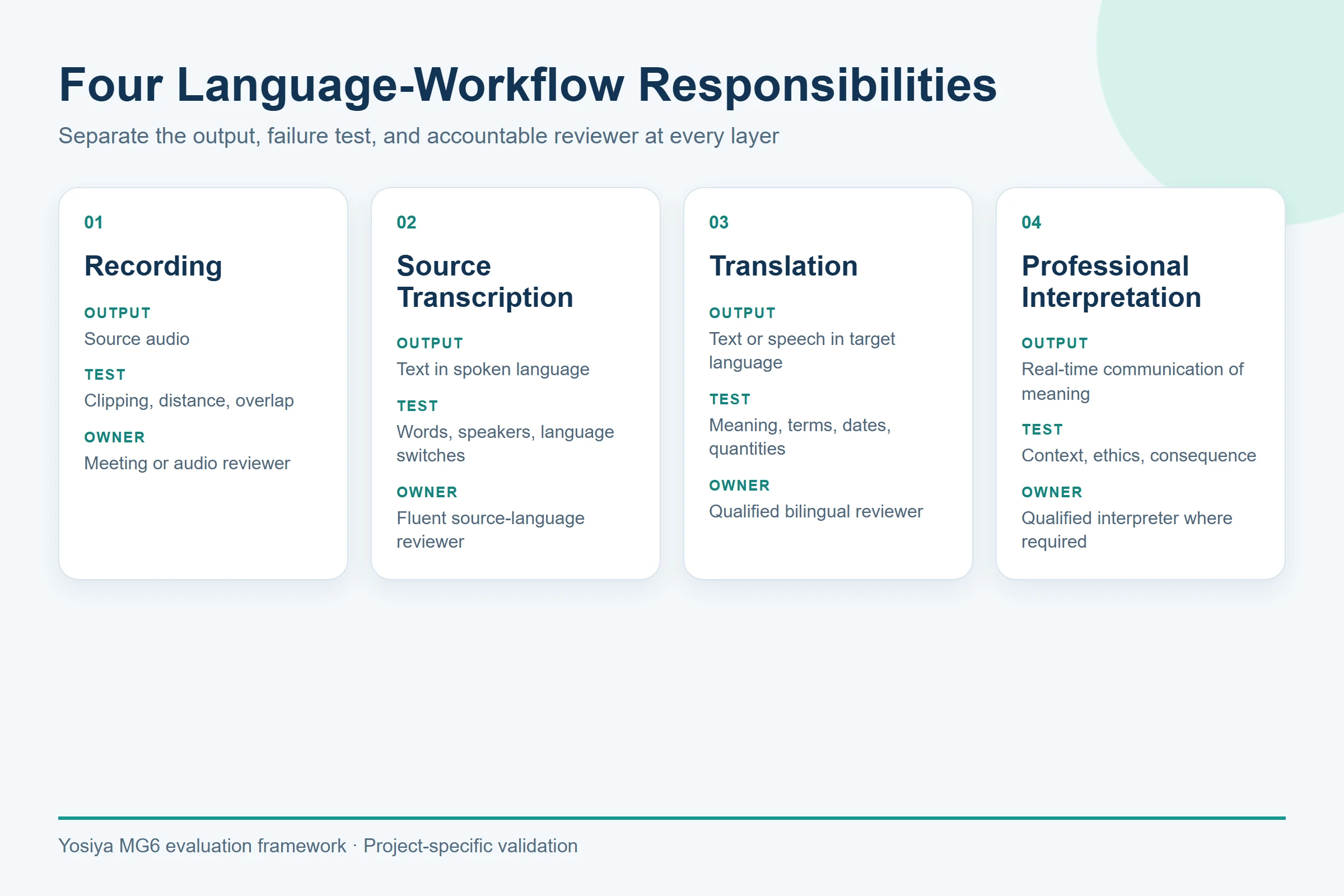The height and width of the screenshot is (896, 1344).
Task: Click 'Text or speech in target language'
Action: [802, 351]
